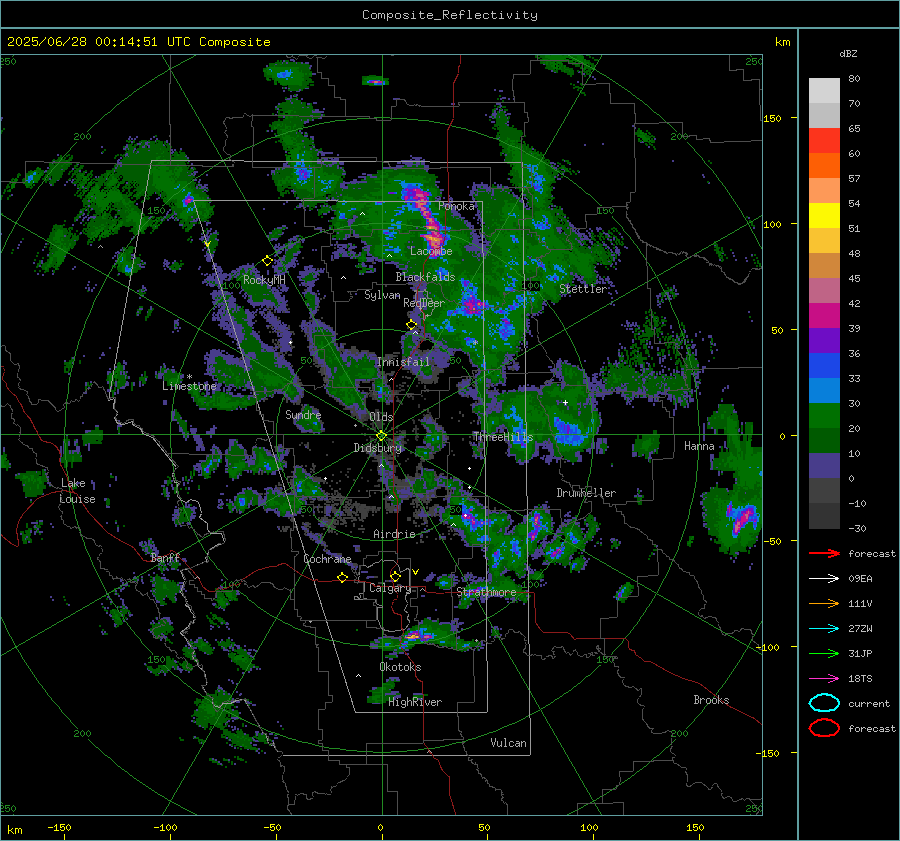Click the yellow diamond marker above RockyMH
The height and width of the screenshot is (841, 900).
(x=267, y=261)
